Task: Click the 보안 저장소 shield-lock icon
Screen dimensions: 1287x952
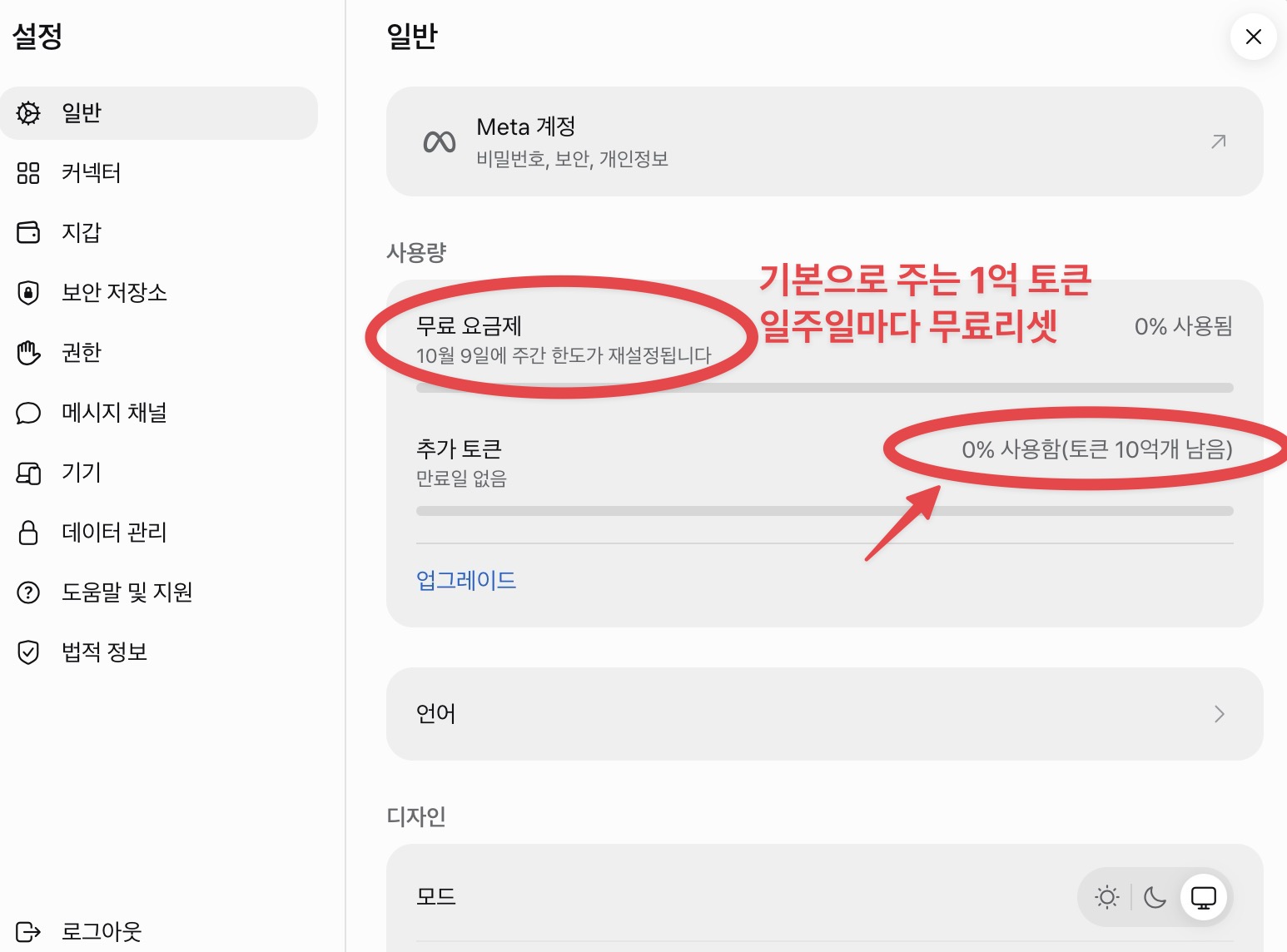Action: tap(28, 293)
